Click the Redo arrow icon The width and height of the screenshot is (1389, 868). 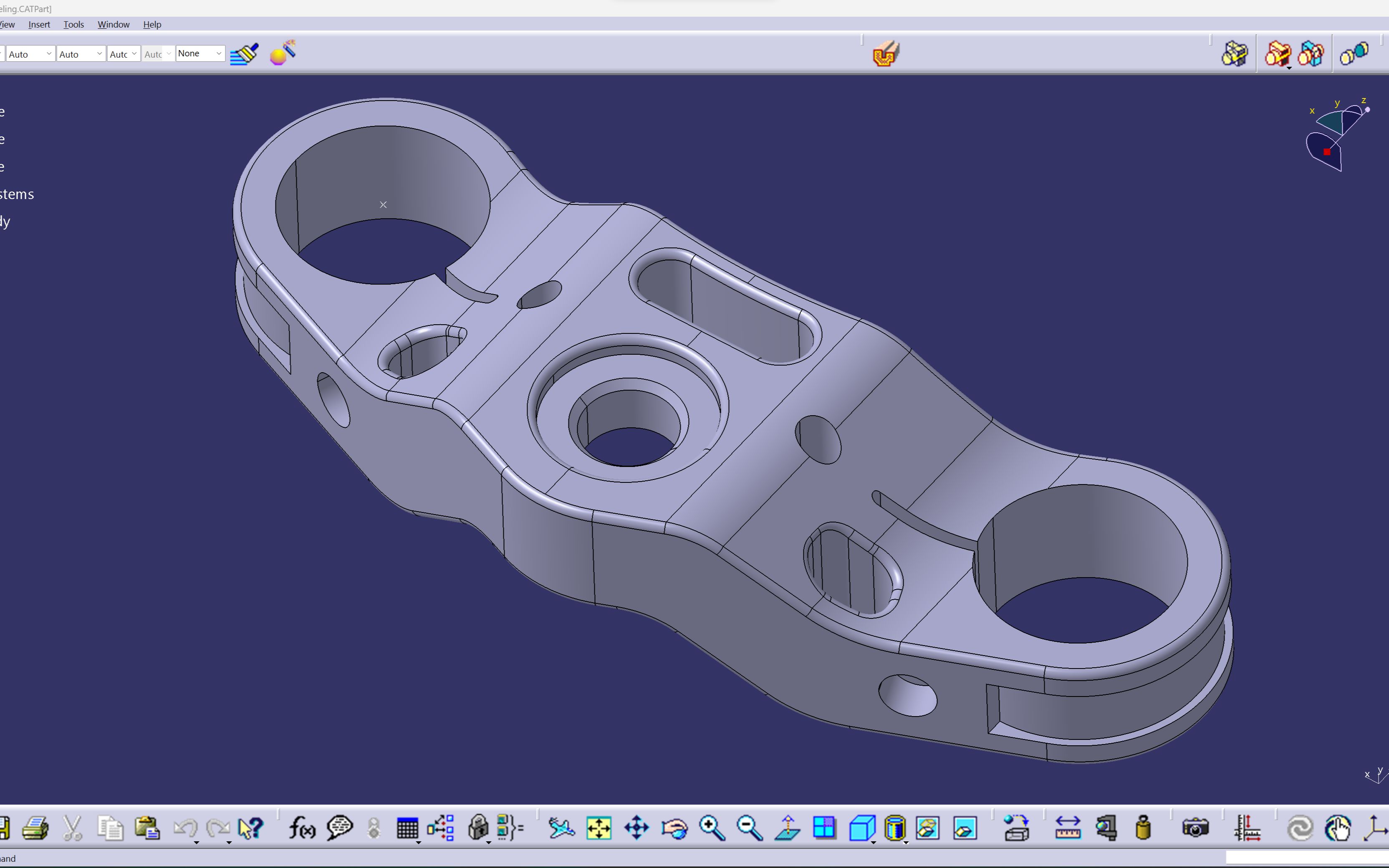pyautogui.click(x=217, y=828)
